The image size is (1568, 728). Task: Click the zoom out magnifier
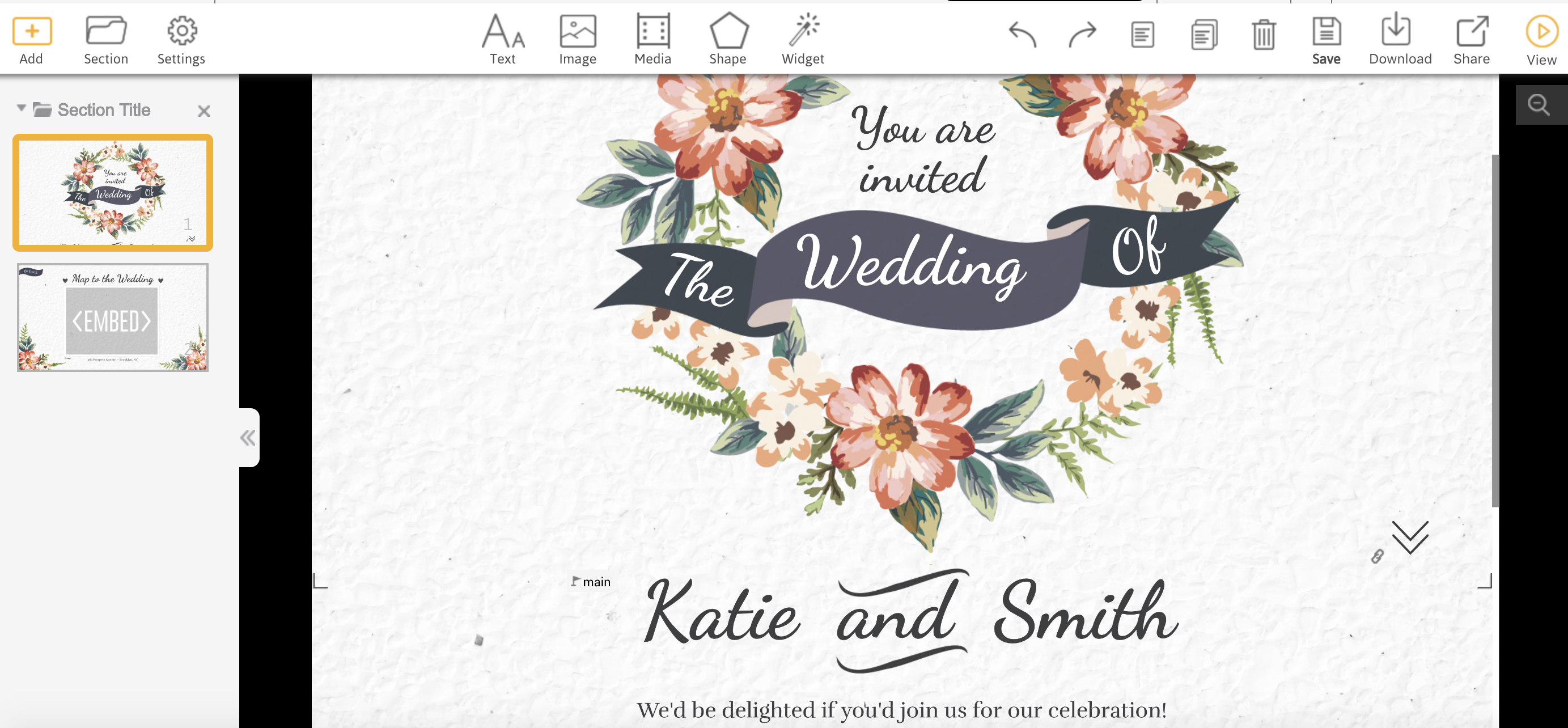(1538, 105)
